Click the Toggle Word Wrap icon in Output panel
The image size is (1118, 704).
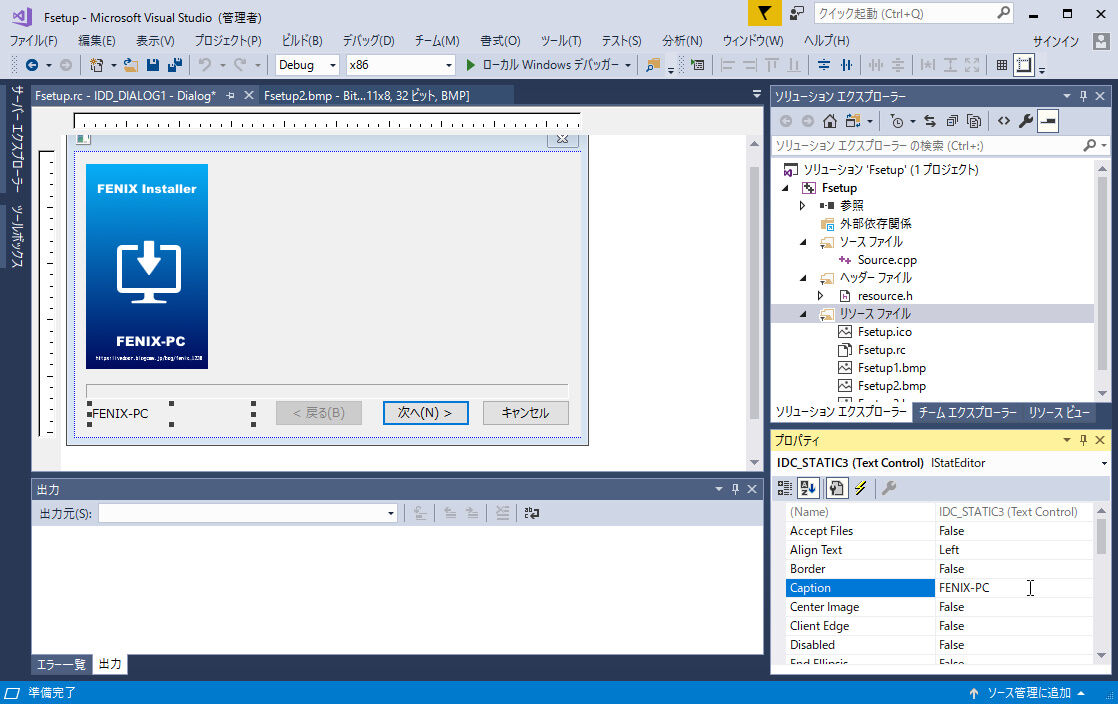tap(532, 513)
